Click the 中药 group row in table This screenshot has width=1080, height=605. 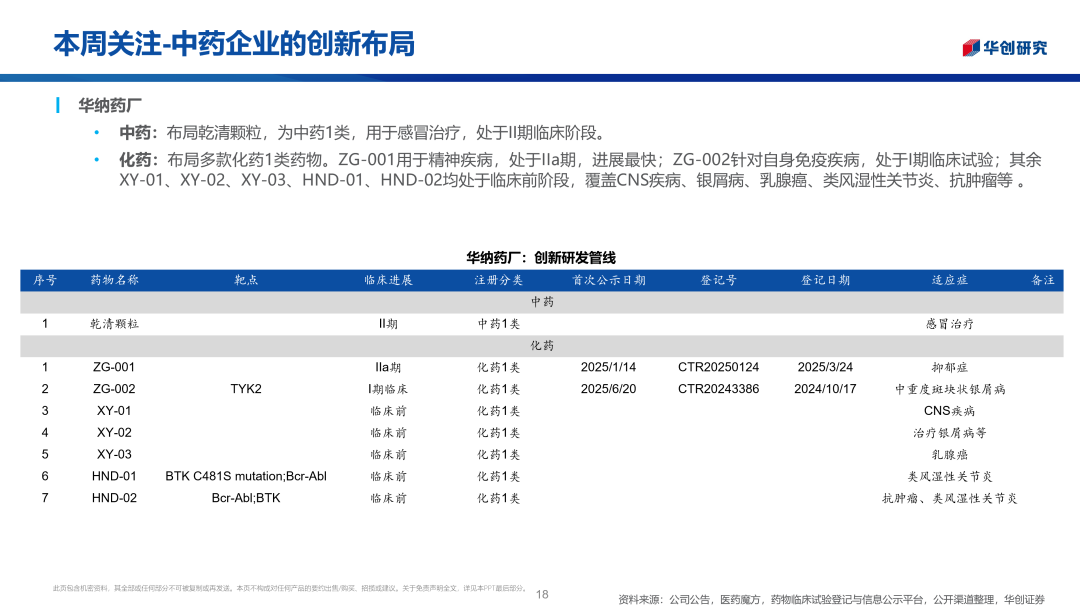pyautogui.click(x=541, y=302)
